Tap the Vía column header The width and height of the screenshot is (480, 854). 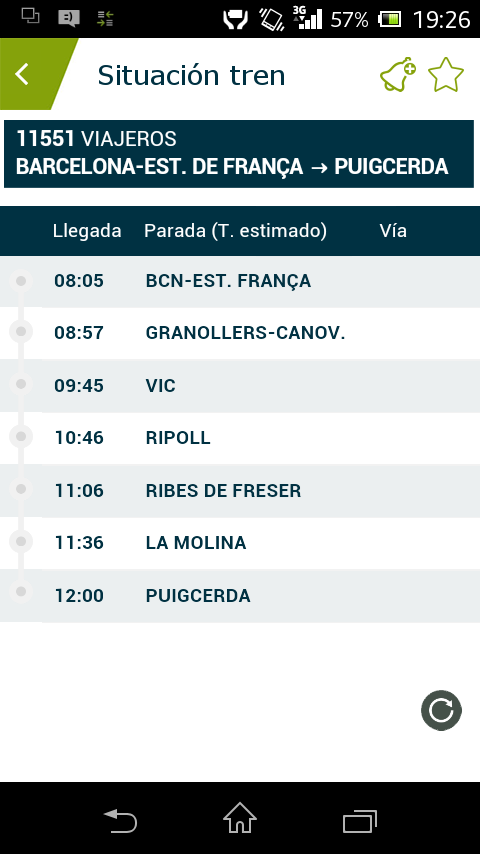pos(393,231)
